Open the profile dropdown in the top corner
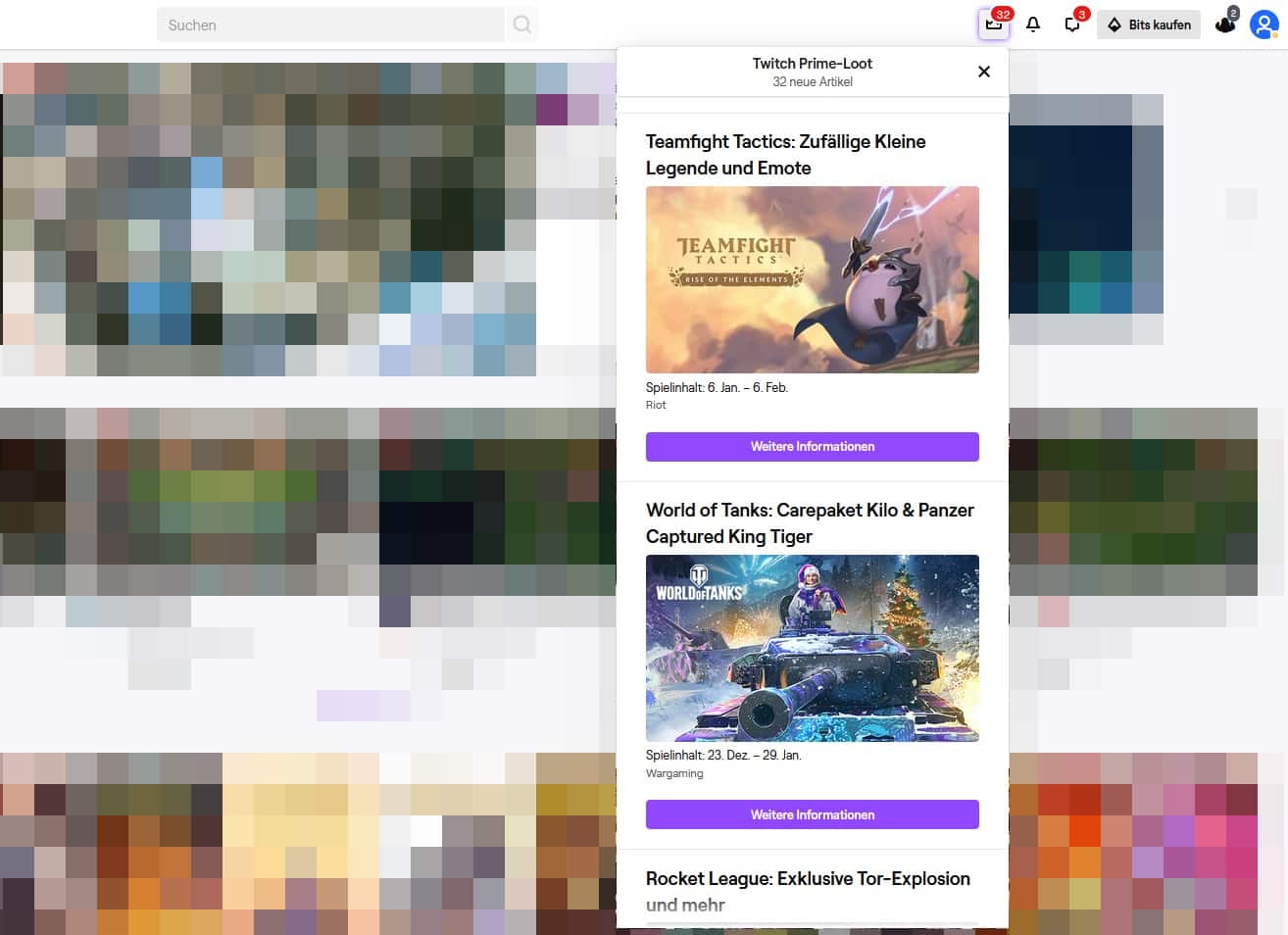This screenshot has width=1288, height=935. (1263, 25)
